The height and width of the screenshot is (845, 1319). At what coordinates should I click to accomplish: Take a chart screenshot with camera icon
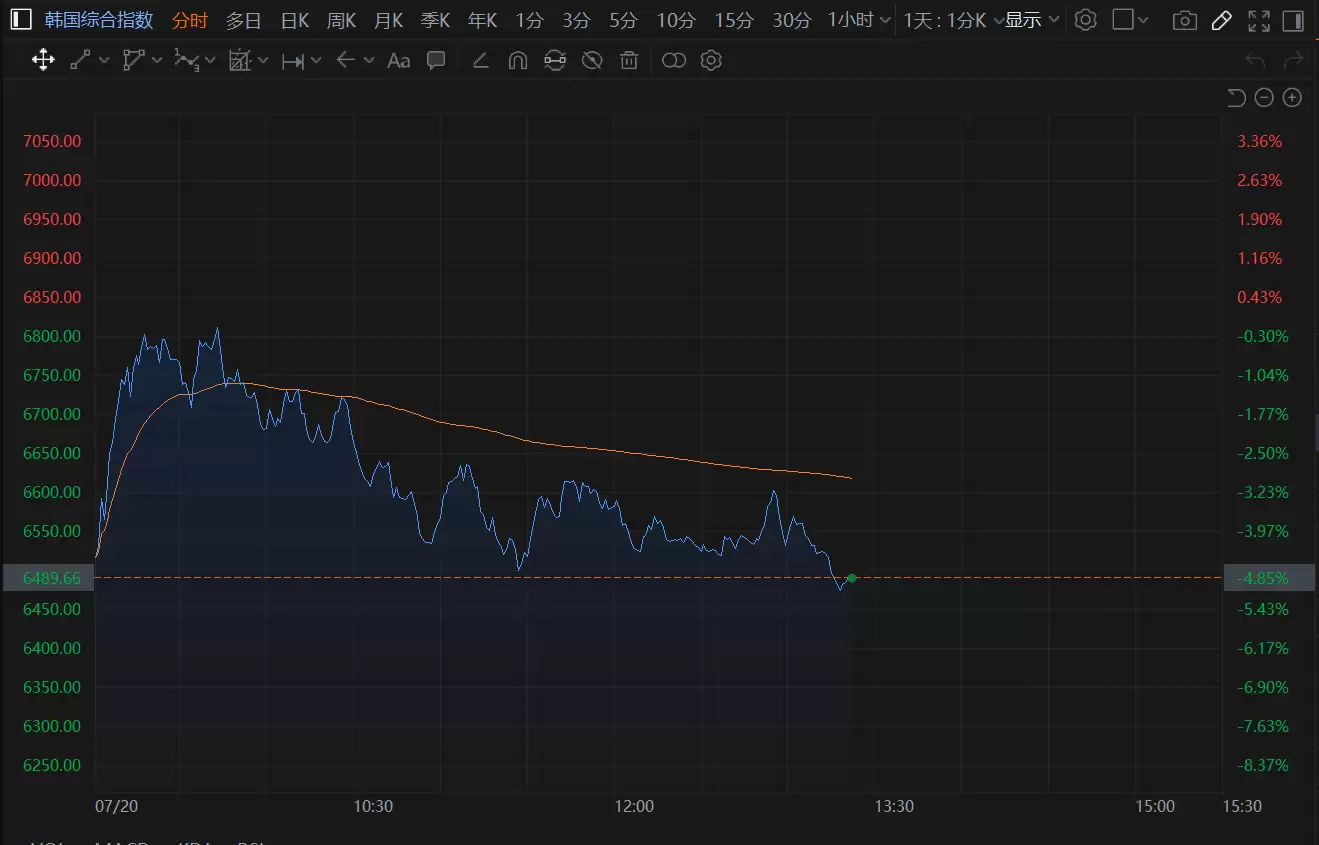[x=1185, y=20]
